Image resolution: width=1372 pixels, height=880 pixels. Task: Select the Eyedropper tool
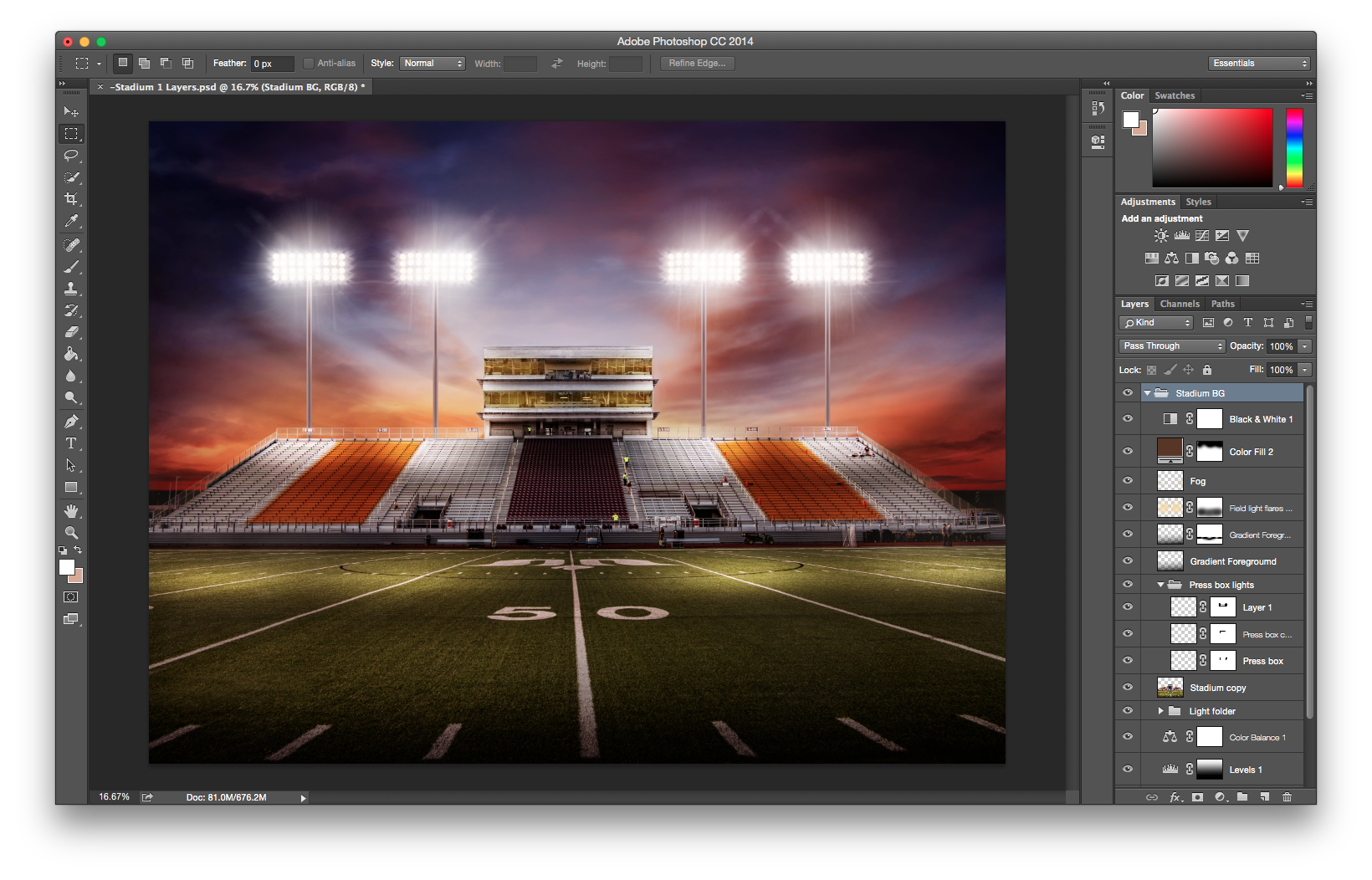[x=71, y=221]
